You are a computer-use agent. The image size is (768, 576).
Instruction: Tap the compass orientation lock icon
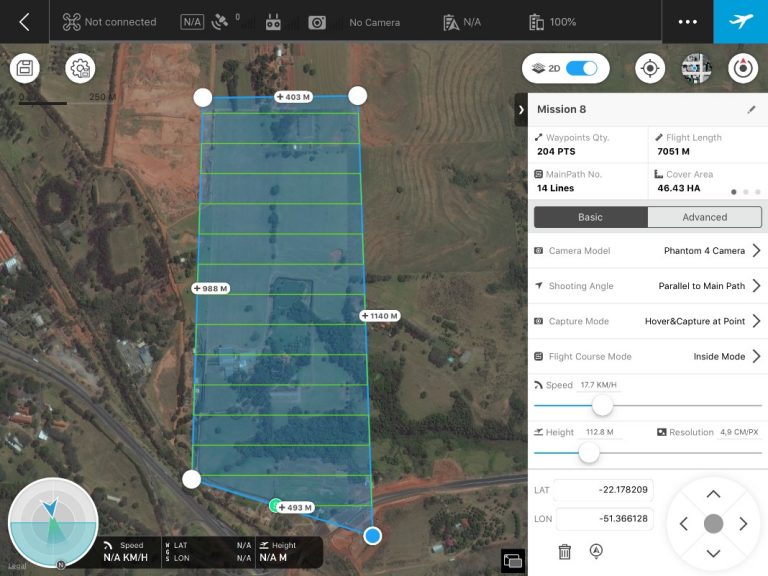point(743,68)
